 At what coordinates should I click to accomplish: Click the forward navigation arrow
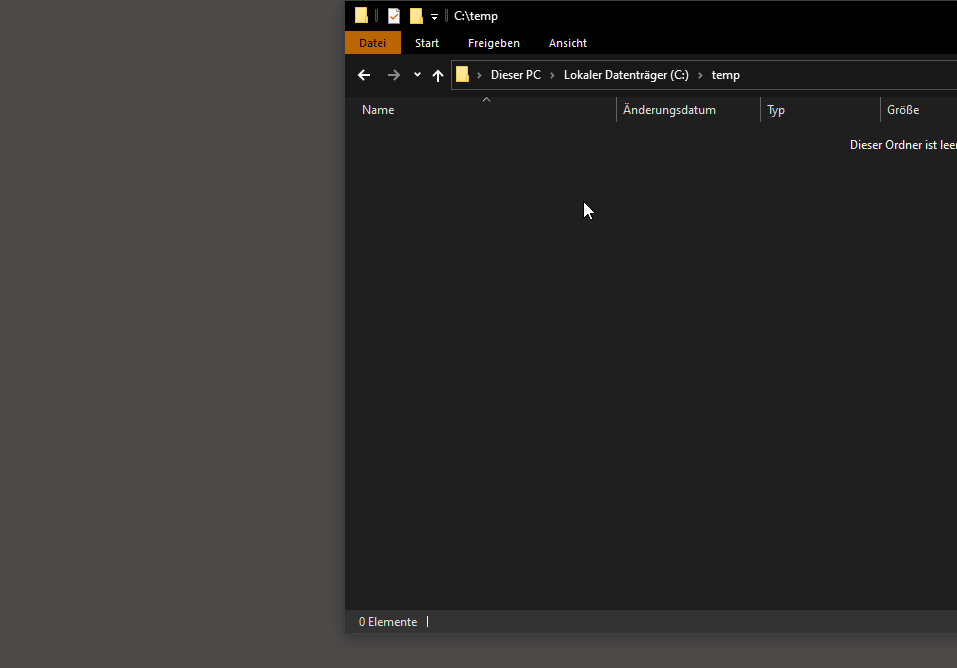tap(393, 74)
